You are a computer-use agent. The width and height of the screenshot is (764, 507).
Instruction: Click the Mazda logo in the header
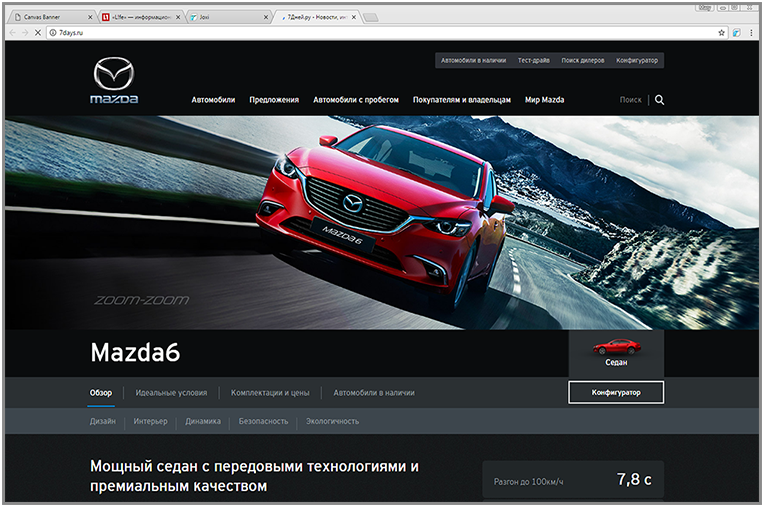[114, 80]
